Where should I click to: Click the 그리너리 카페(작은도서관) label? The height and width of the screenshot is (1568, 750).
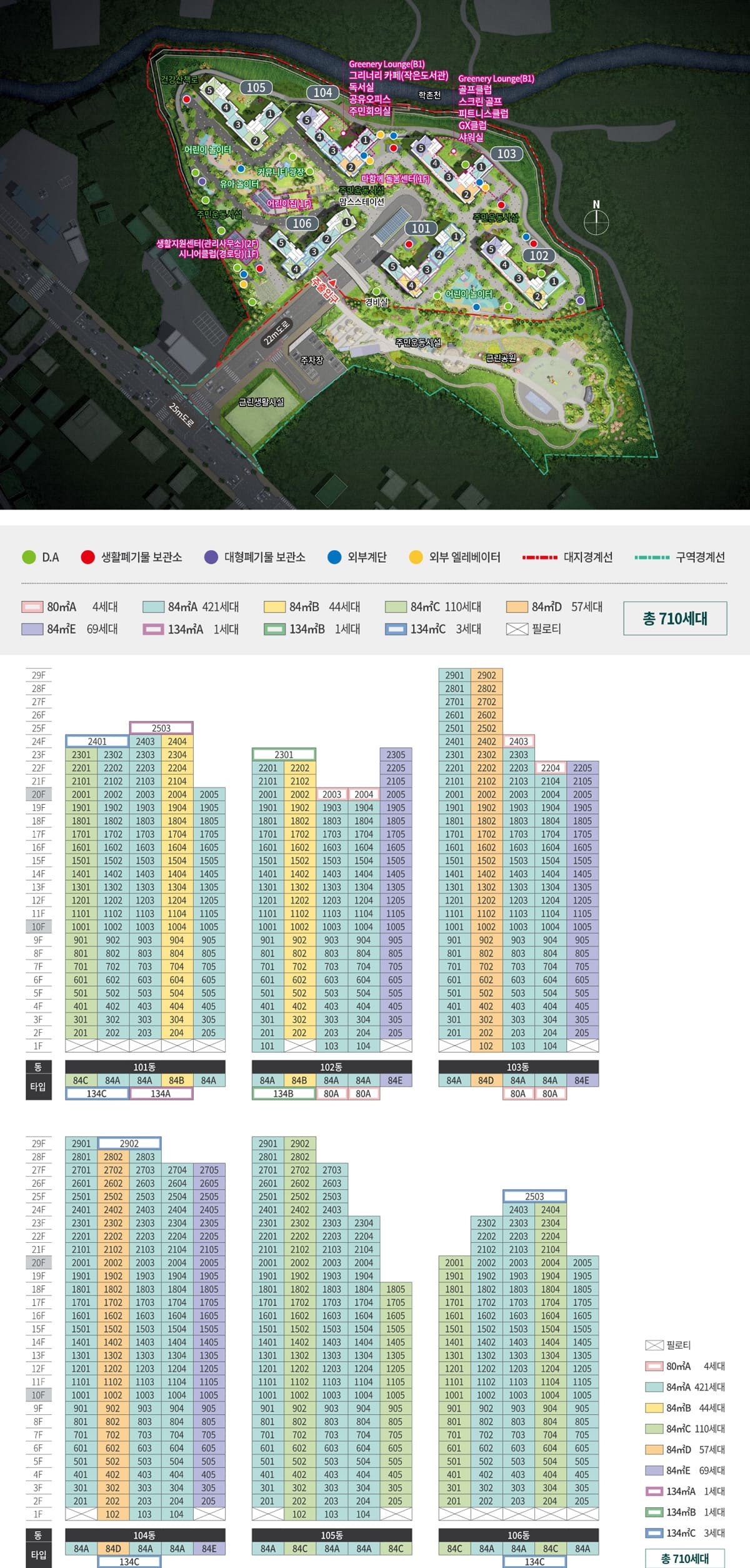(398, 75)
